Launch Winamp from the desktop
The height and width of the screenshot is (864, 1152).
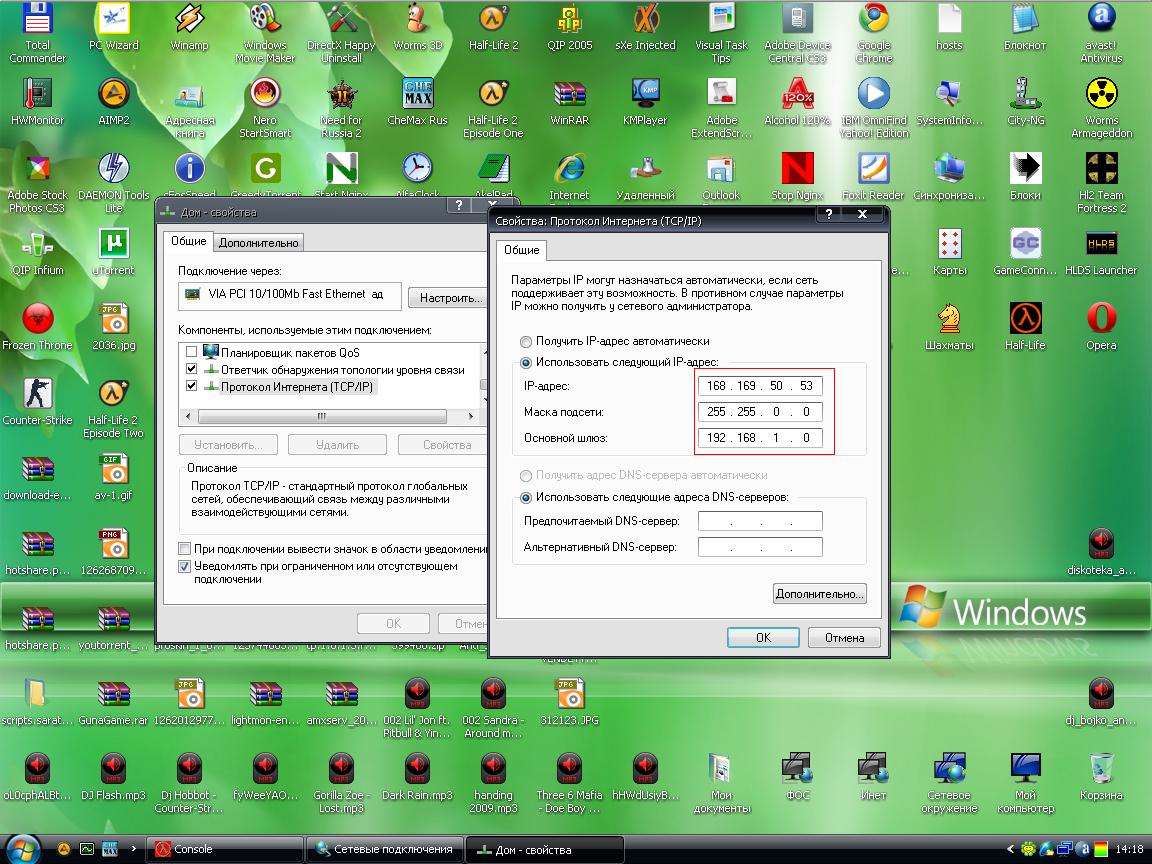(189, 20)
